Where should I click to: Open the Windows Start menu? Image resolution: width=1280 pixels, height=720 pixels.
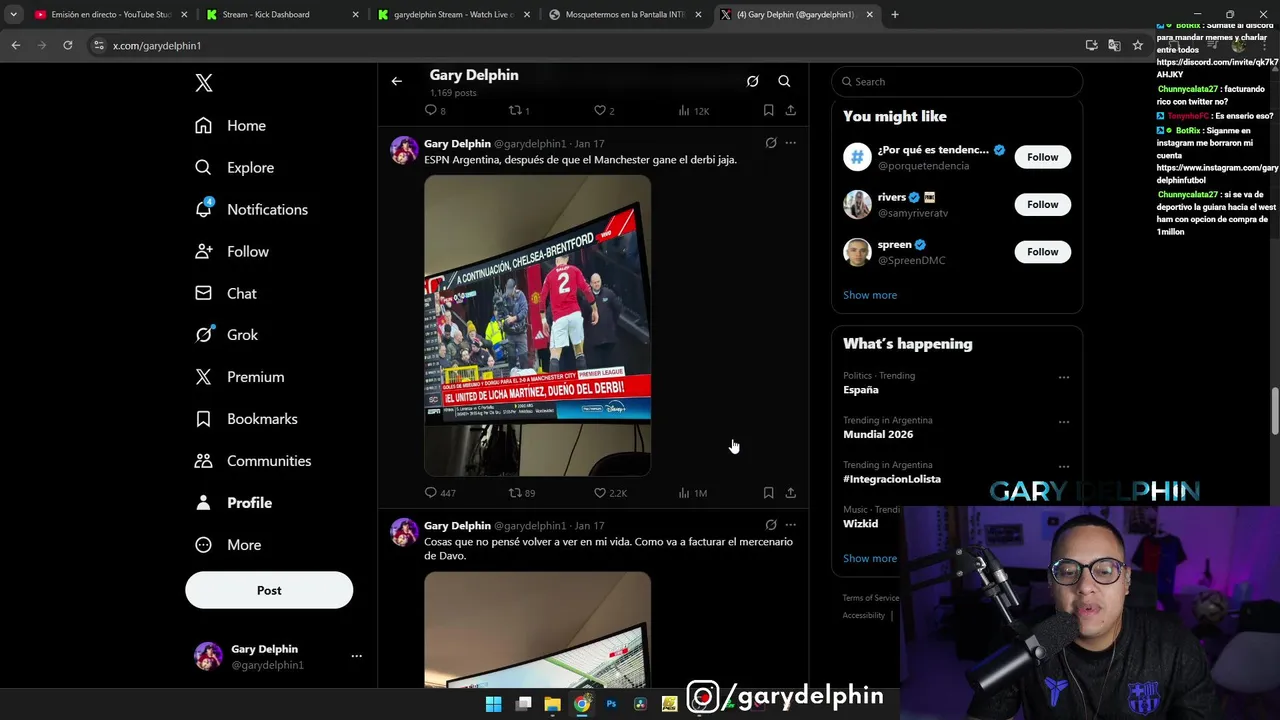pos(493,704)
